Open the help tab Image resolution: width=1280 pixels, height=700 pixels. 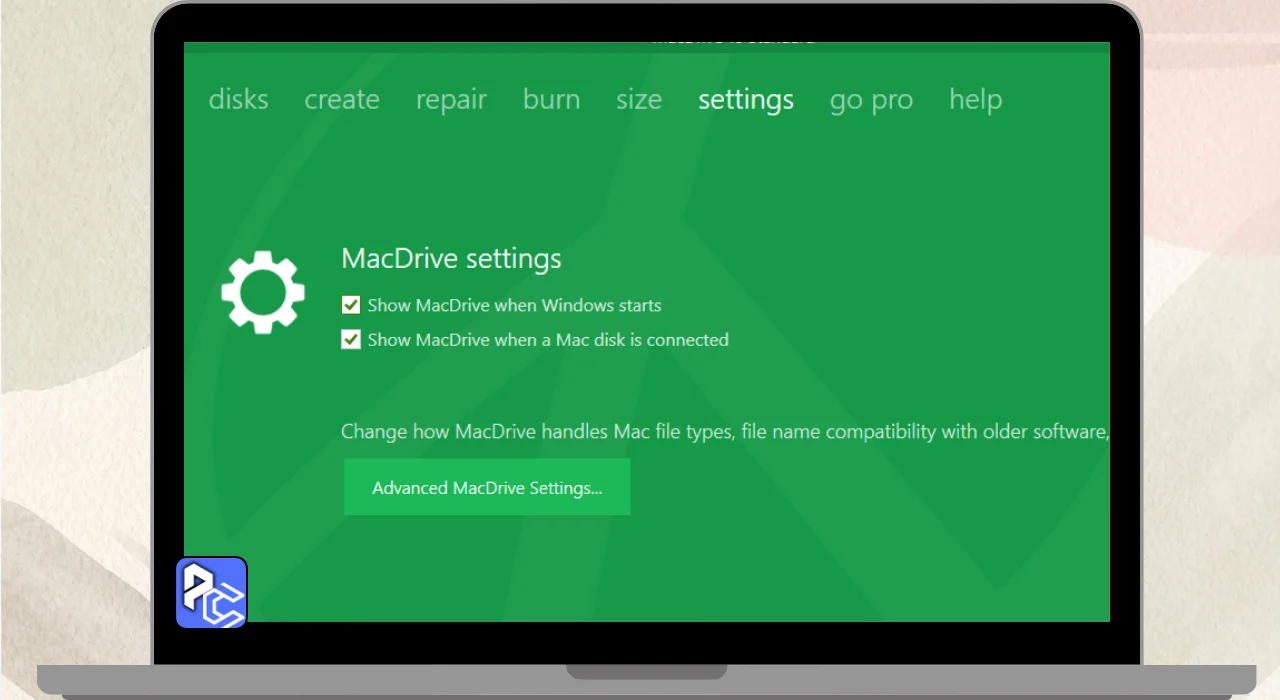(x=975, y=100)
